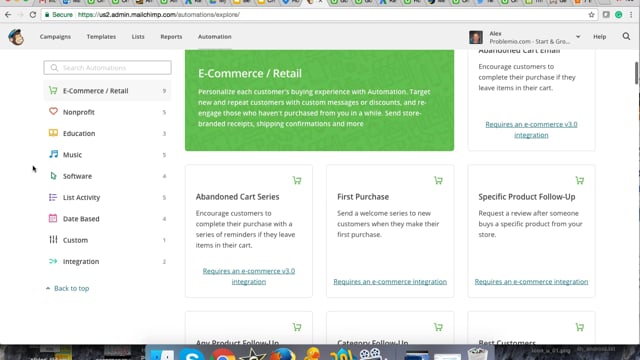Click the page vertical scrollbar thumb
This screenshot has height=360, width=640.
point(636,73)
